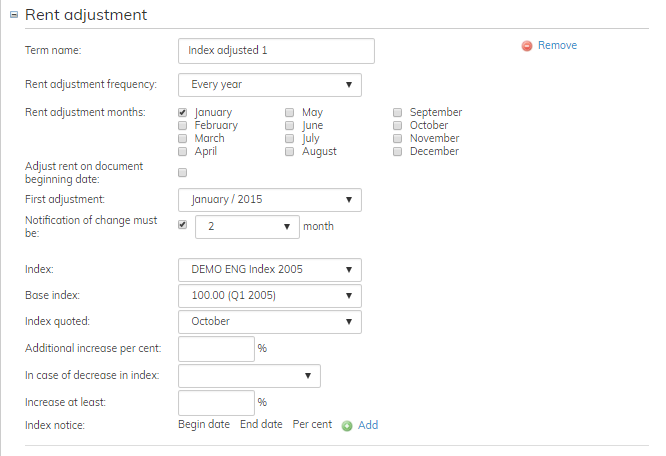Open the First adjustment date dropdown

pyautogui.click(x=269, y=200)
